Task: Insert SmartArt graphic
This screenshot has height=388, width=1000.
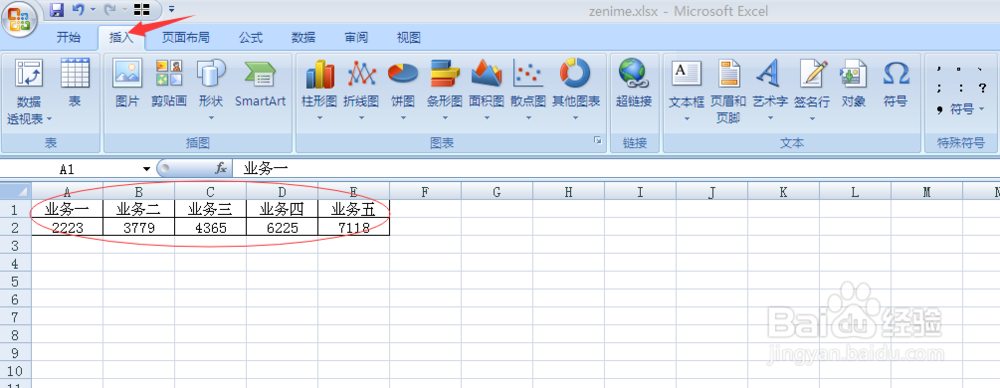Action: tap(260, 83)
